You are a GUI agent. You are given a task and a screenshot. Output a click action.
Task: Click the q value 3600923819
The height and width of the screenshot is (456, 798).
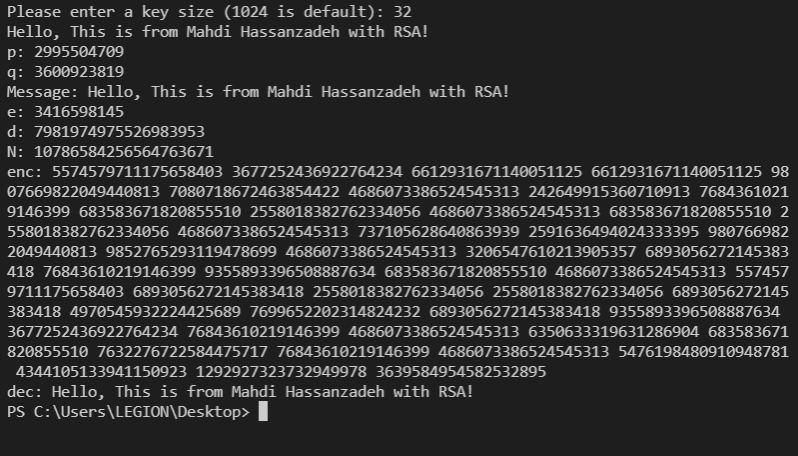coord(79,71)
